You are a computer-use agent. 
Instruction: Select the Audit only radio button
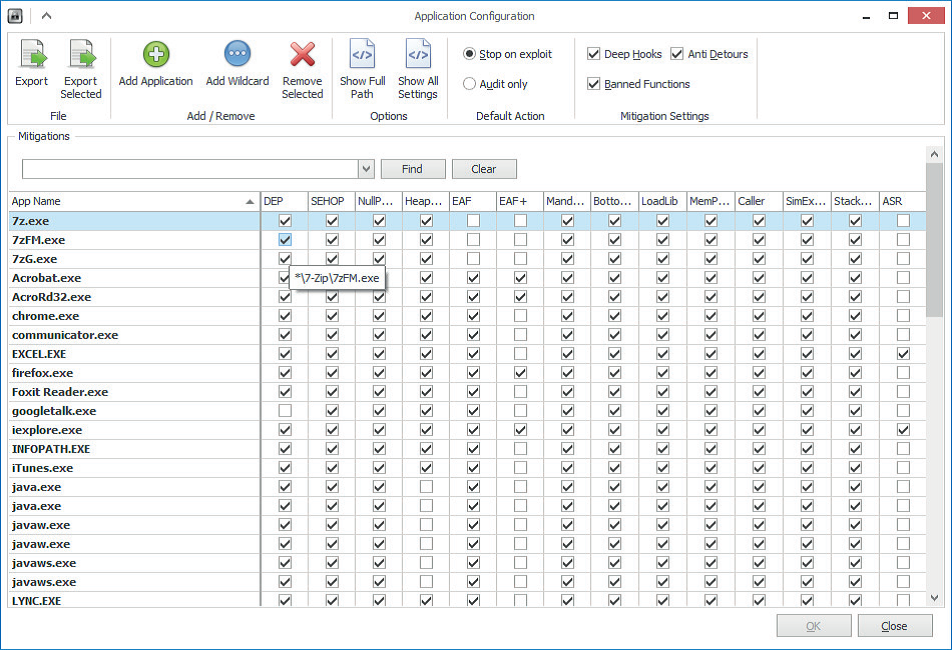[x=469, y=84]
